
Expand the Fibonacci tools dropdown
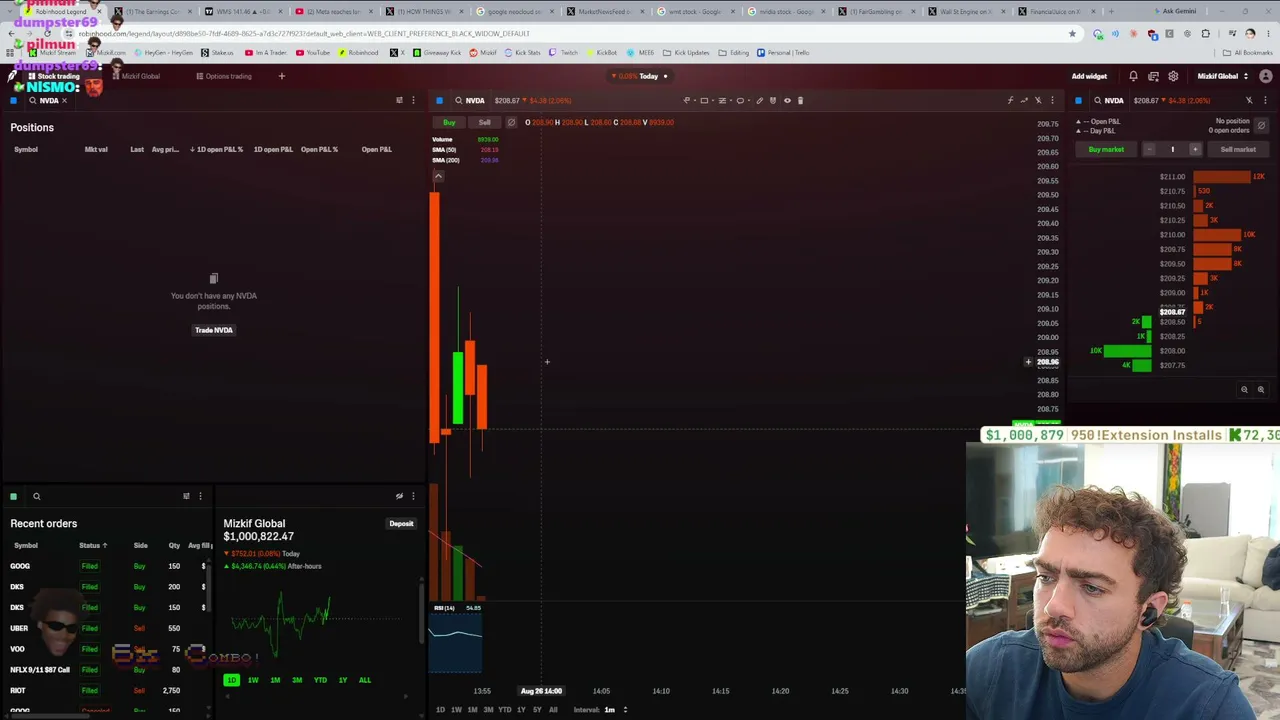coord(730,100)
